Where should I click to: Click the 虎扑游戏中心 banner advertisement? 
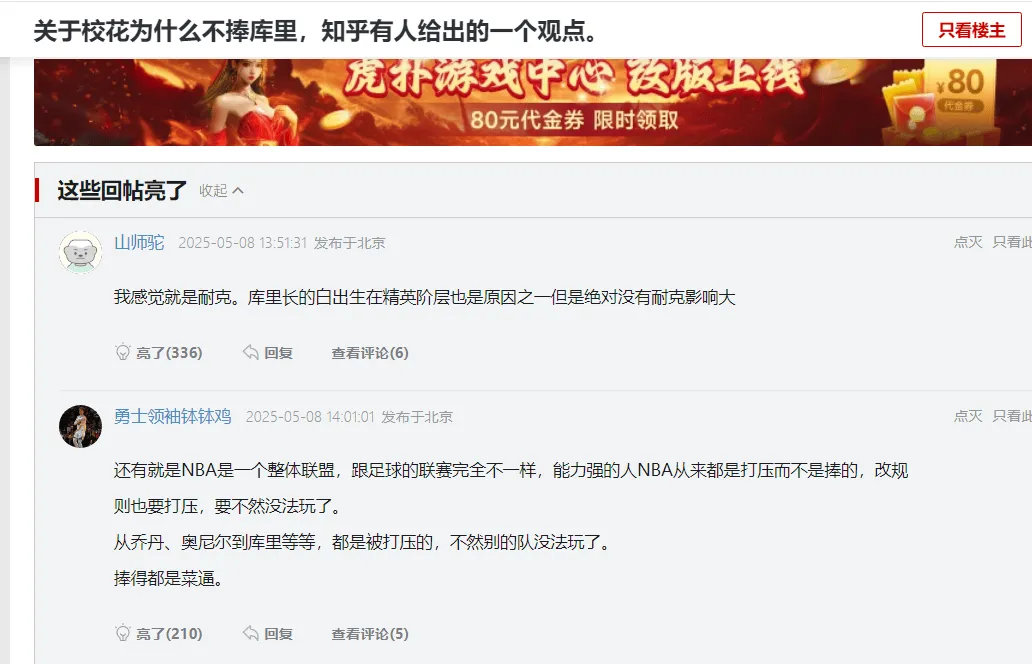533,102
